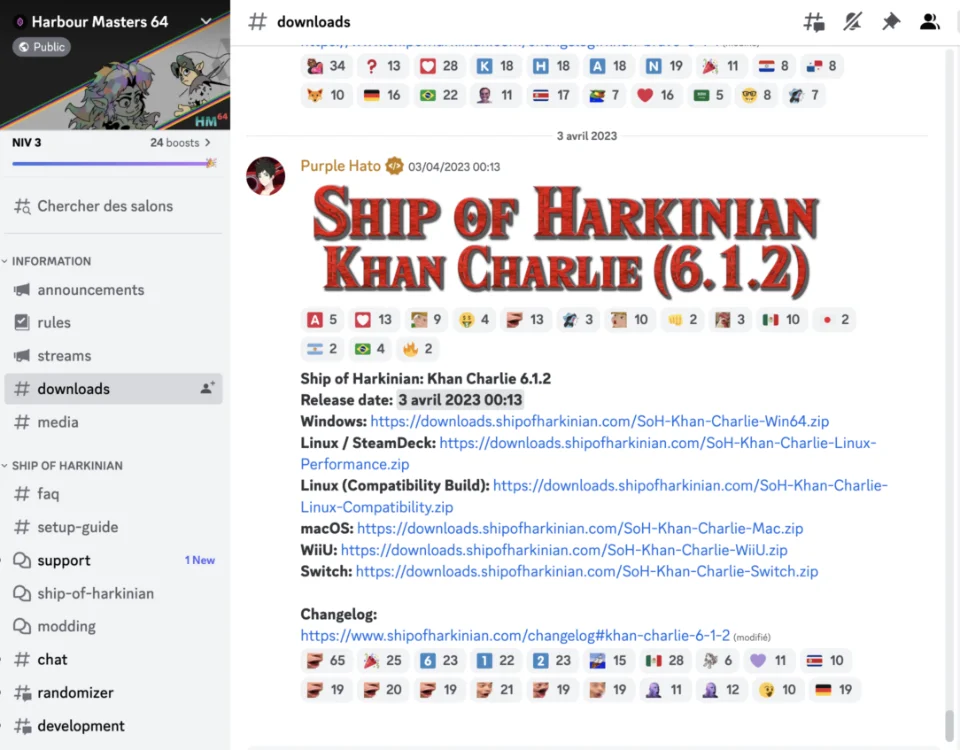Open the ship-of-harkinian forum channel
The width and height of the screenshot is (960, 750).
[x=113, y=593]
